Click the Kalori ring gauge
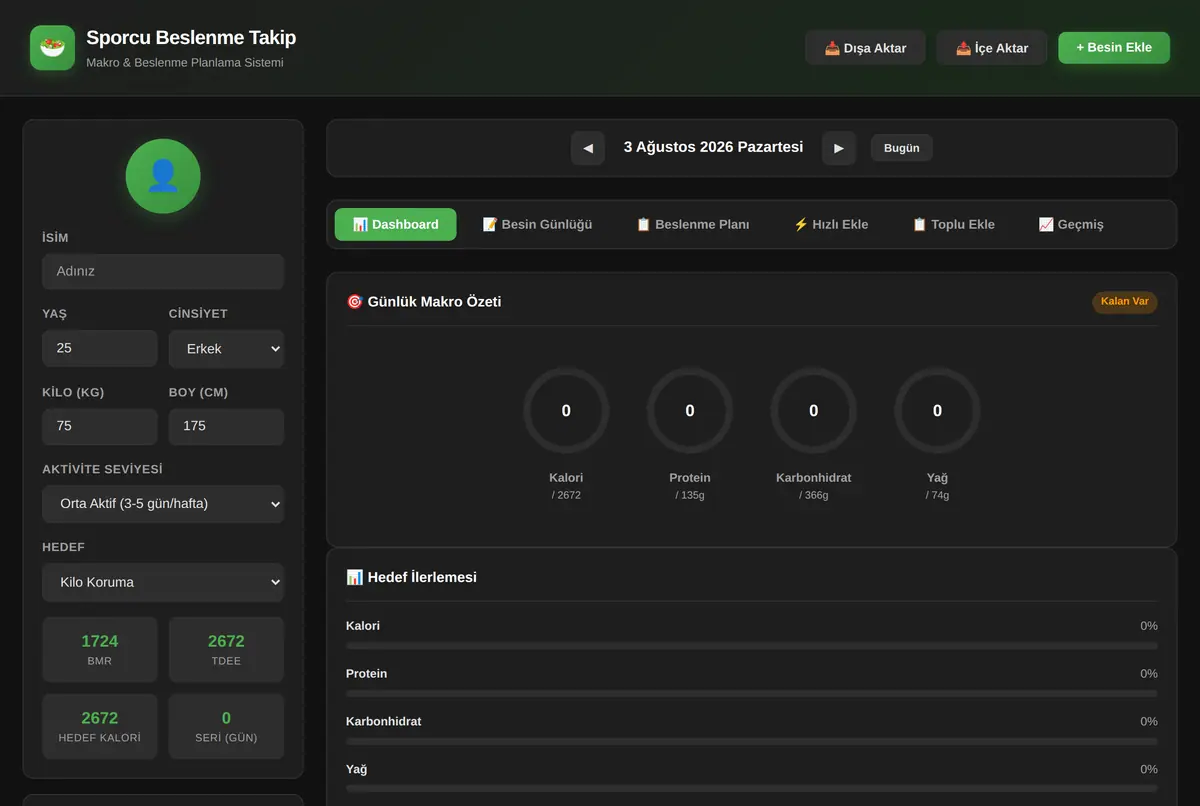Screen dimensions: 1200x806 (x=566, y=410)
